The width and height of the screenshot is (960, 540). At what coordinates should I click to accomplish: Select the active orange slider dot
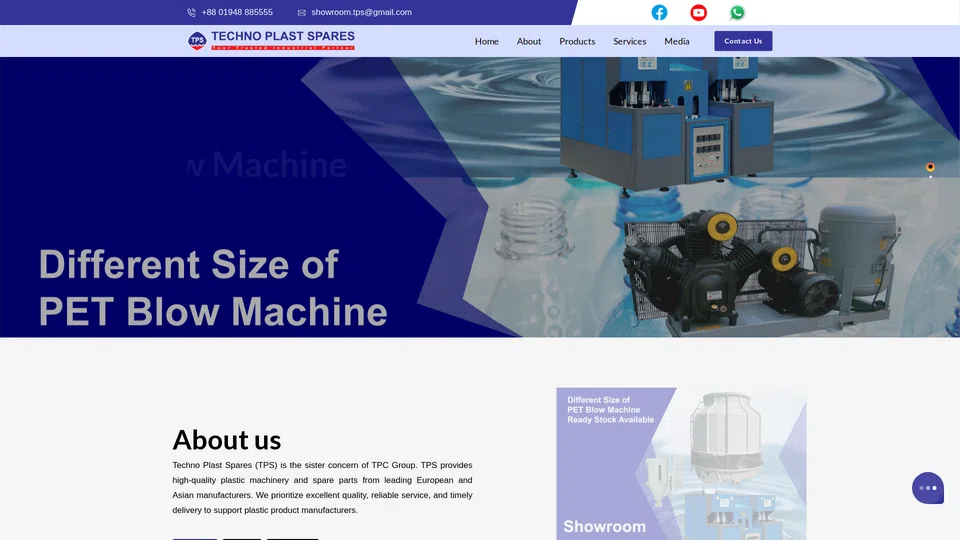930,167
